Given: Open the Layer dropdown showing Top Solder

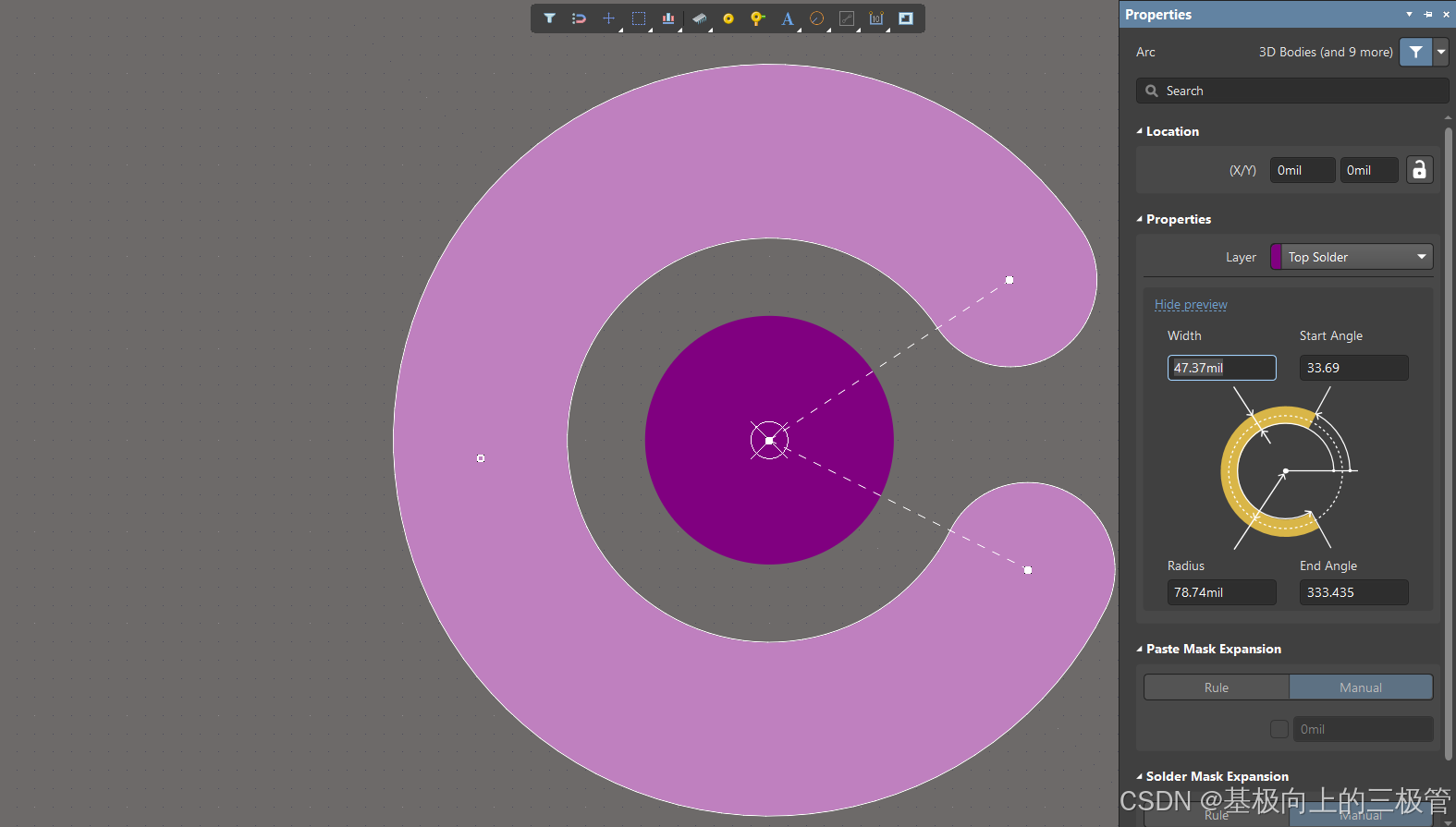Looking at the screenshot, I should (1352, 257).
